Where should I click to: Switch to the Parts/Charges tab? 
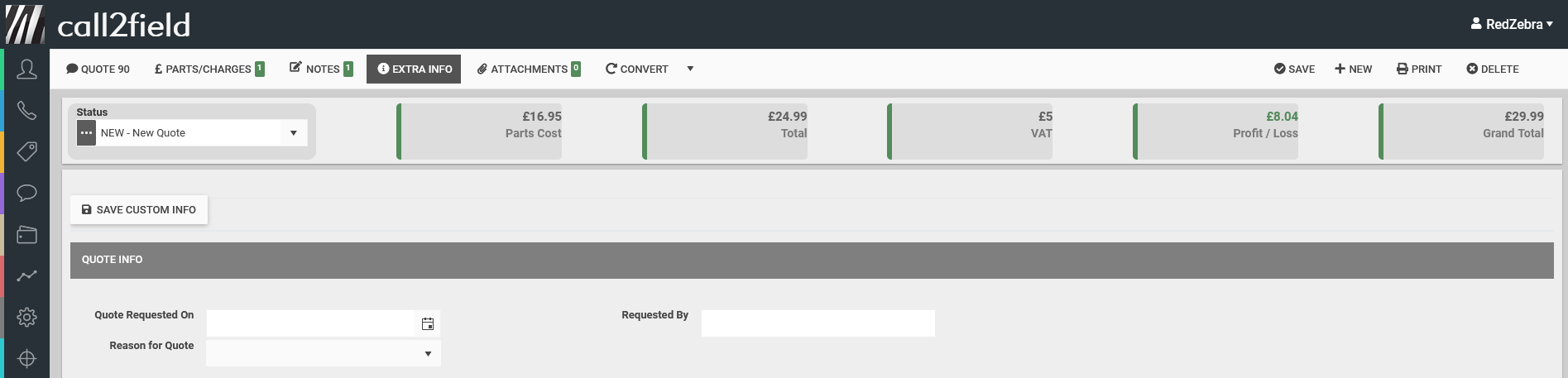pyautogui.click(x=209, y=69)
